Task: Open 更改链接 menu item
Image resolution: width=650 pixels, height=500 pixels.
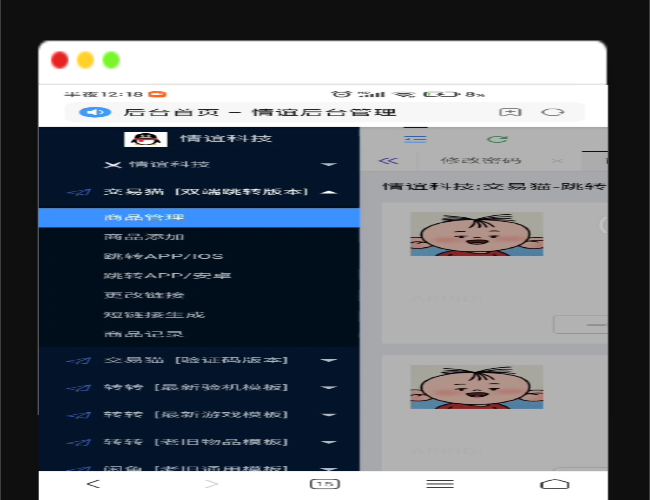Action: 144,295
